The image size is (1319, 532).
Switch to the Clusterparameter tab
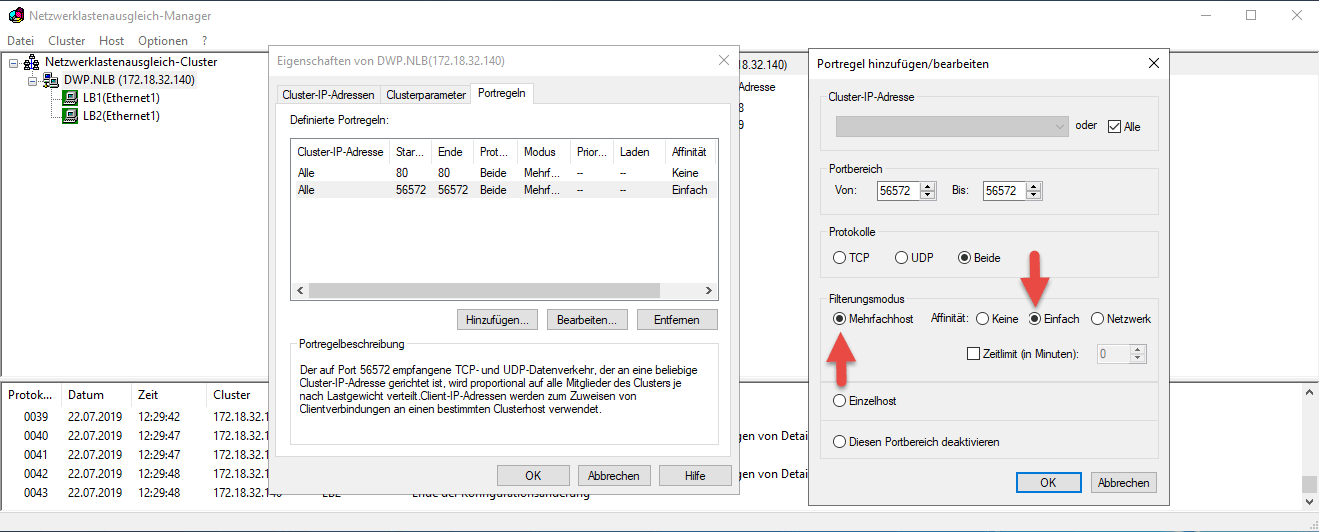tap(426, 95)
